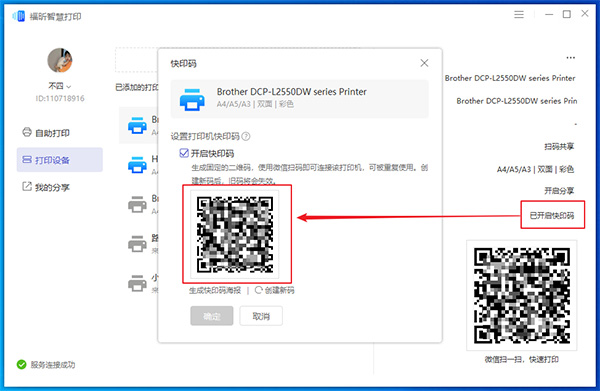Screen dimensions: 600x391
Task: Select the second blue printer starting with H
Action: 137,165
